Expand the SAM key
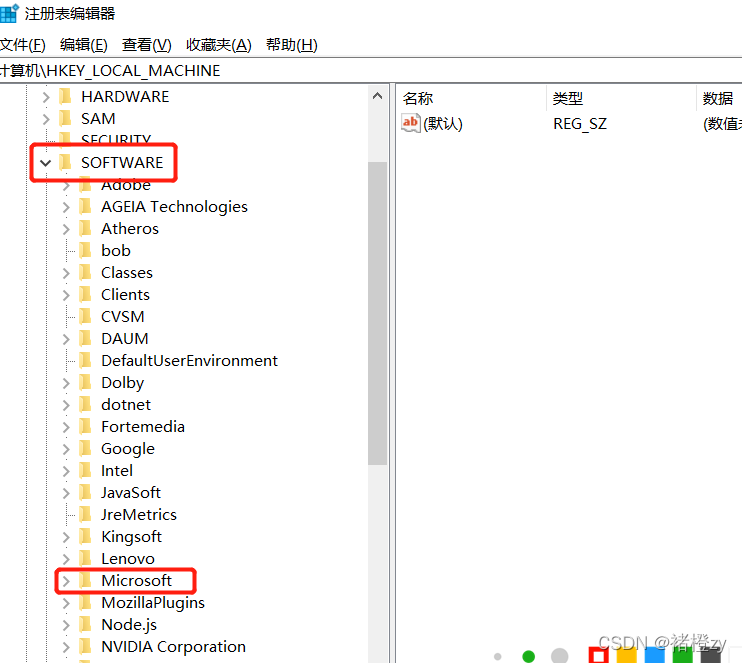This screenshot has width=742, height=663. tap(46, 119)
